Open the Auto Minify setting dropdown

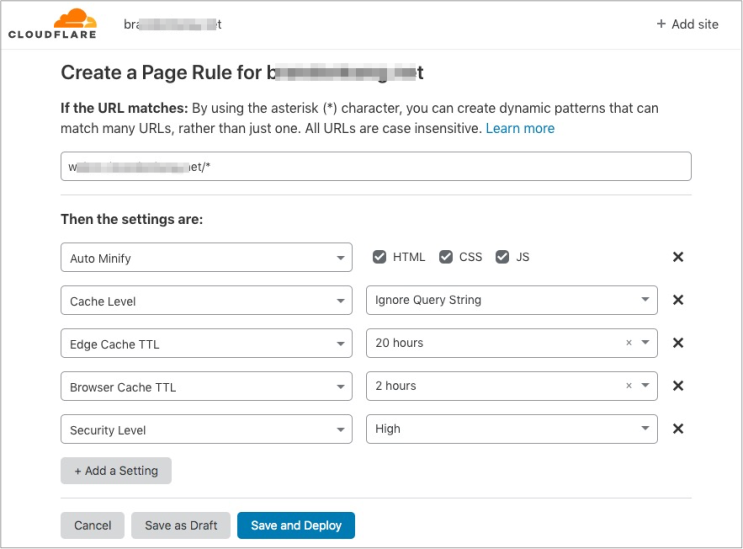[x=206, y=257]
